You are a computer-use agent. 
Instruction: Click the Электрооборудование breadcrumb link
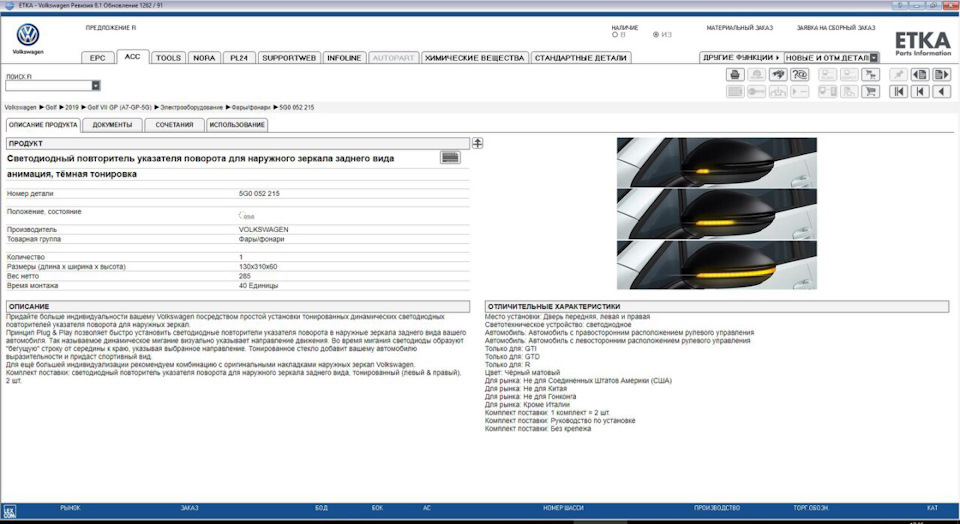[192, 107]
